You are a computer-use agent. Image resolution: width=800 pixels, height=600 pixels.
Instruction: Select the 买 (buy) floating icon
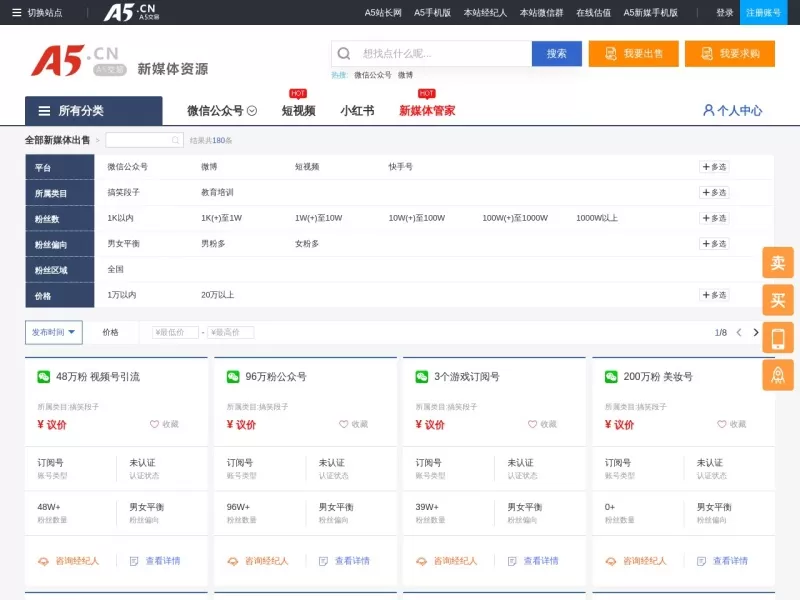(778, 299)
